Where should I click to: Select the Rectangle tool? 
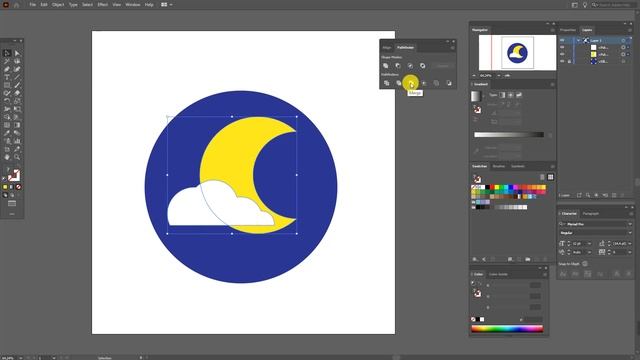click(7, 85)
